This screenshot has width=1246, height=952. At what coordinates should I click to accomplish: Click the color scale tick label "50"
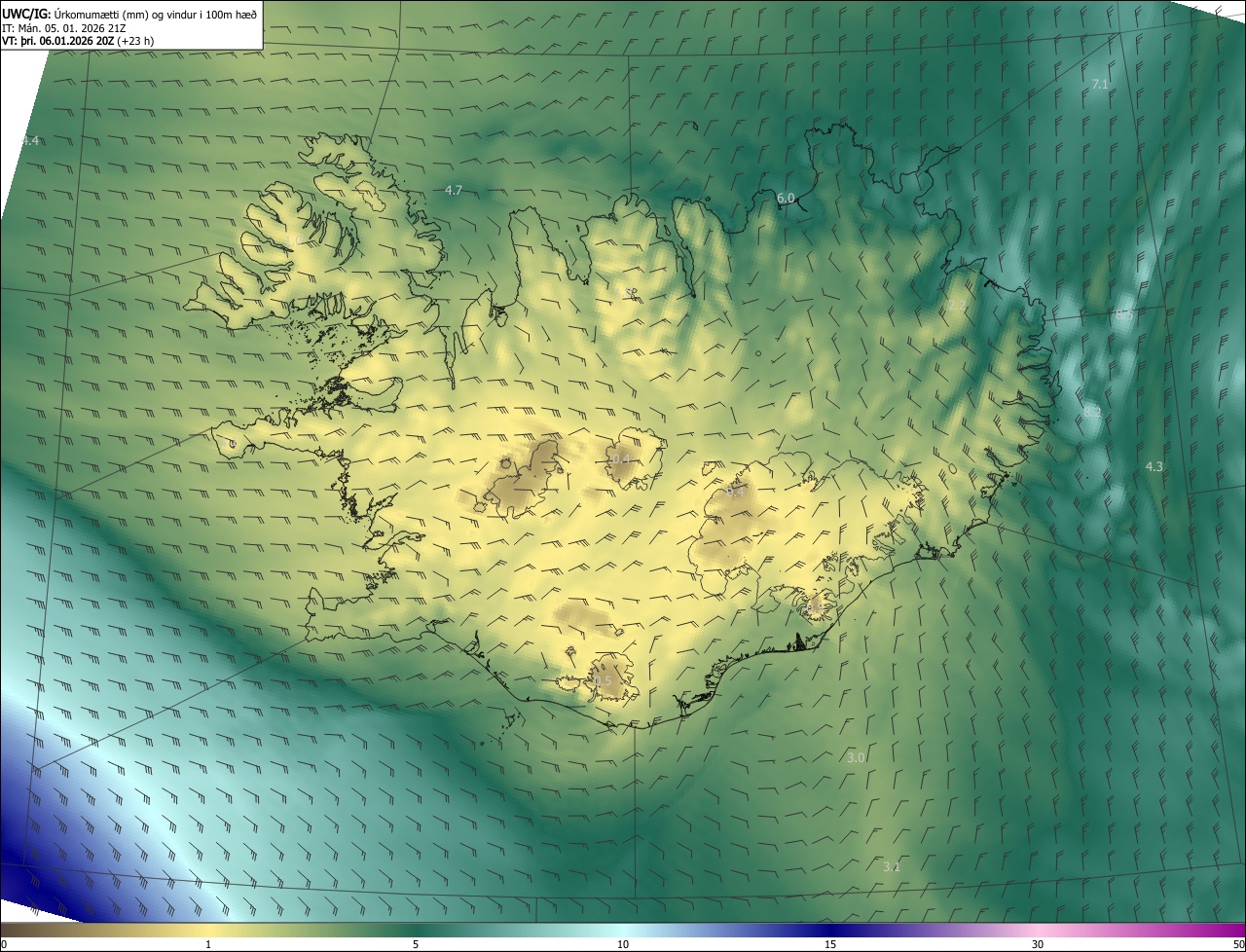pos(1238,944)
